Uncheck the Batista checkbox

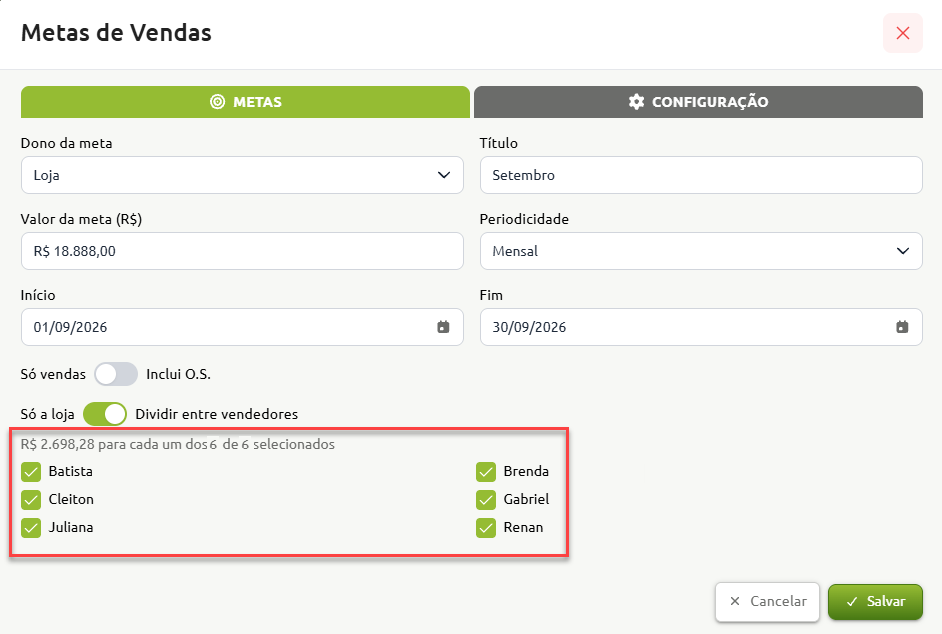point(31,472)
